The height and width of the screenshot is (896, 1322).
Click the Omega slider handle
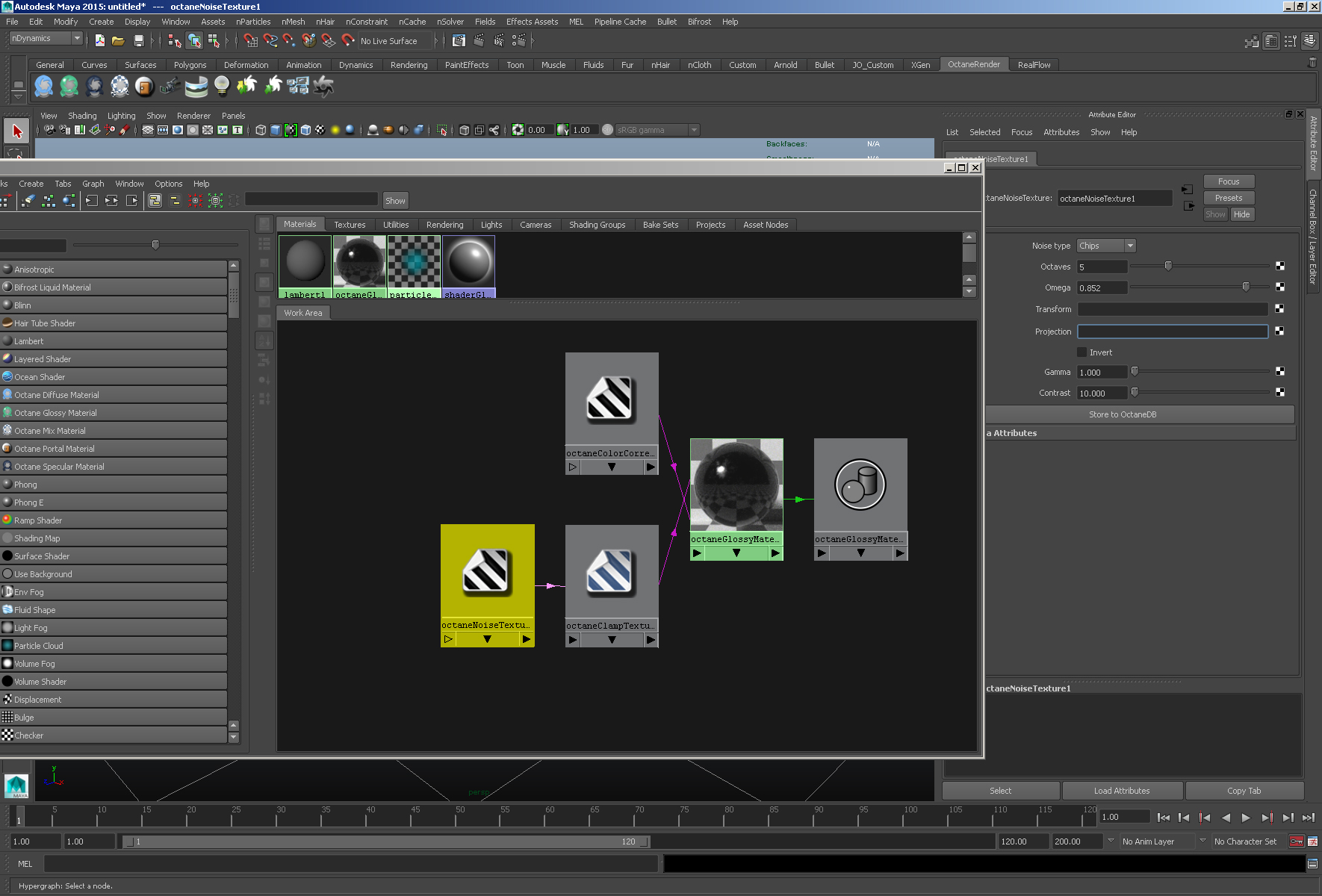(1245, 287)
